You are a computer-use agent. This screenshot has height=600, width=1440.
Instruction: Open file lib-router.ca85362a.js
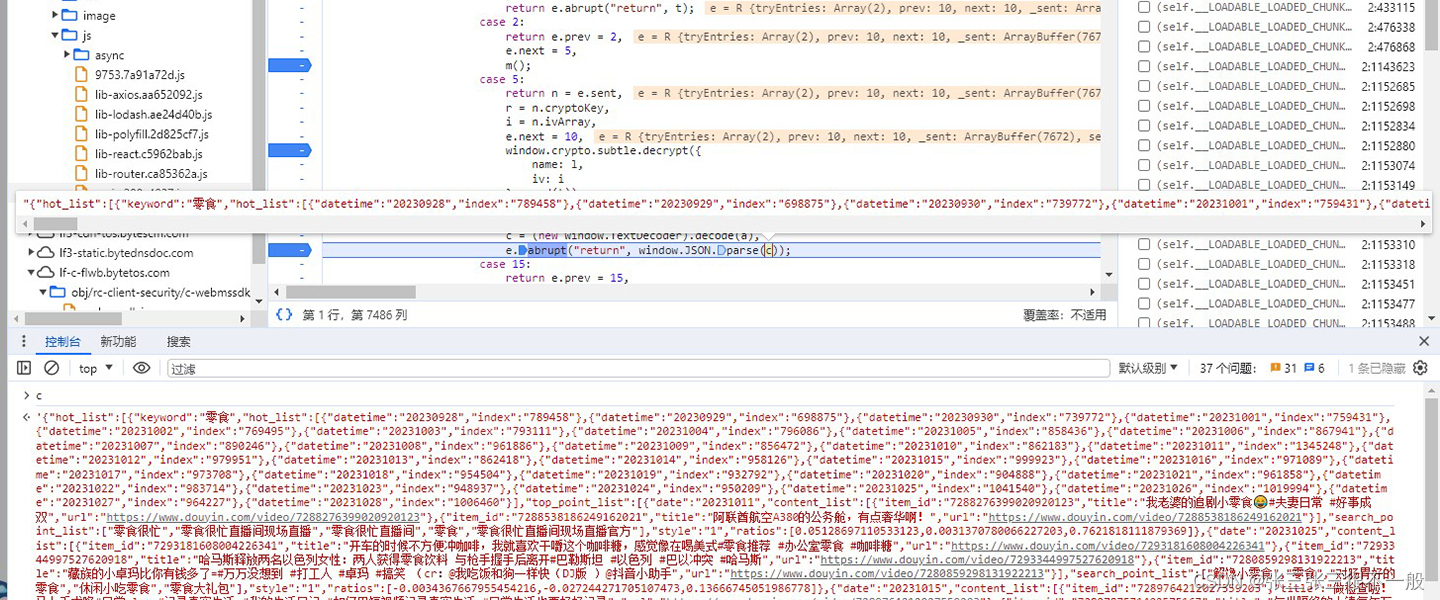pos(151,174)
